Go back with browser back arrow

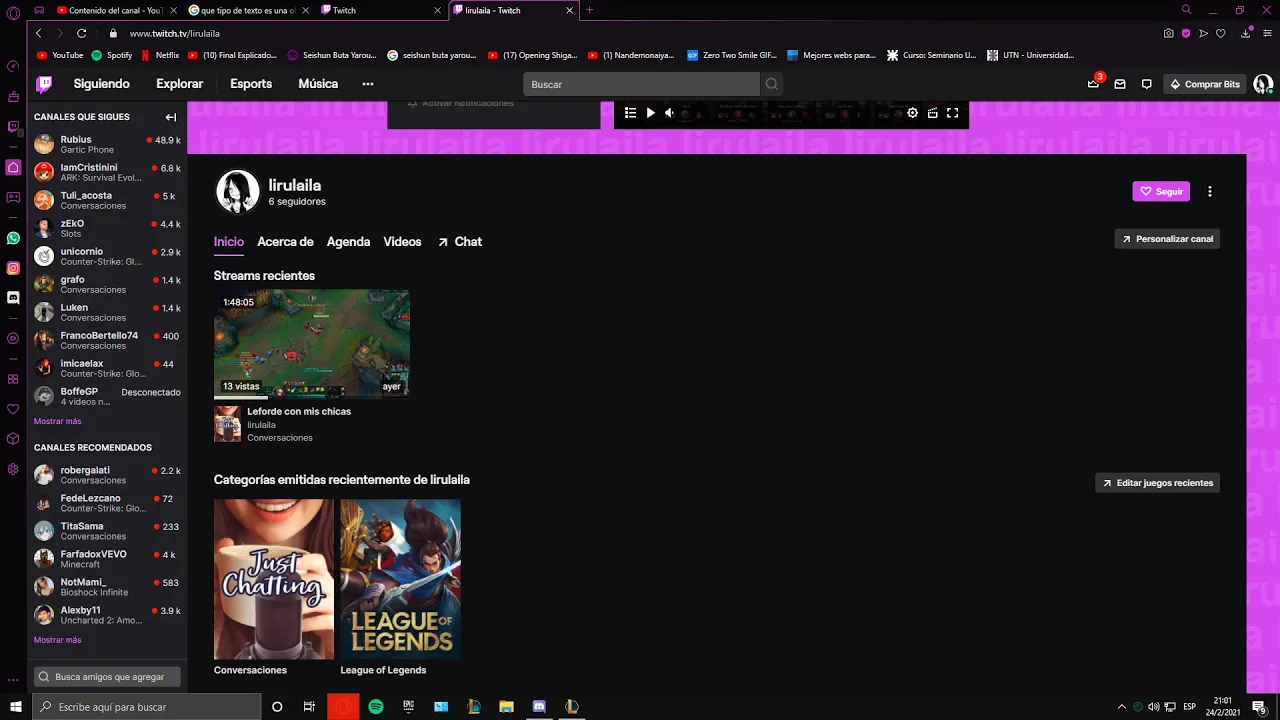pos(38,33)
